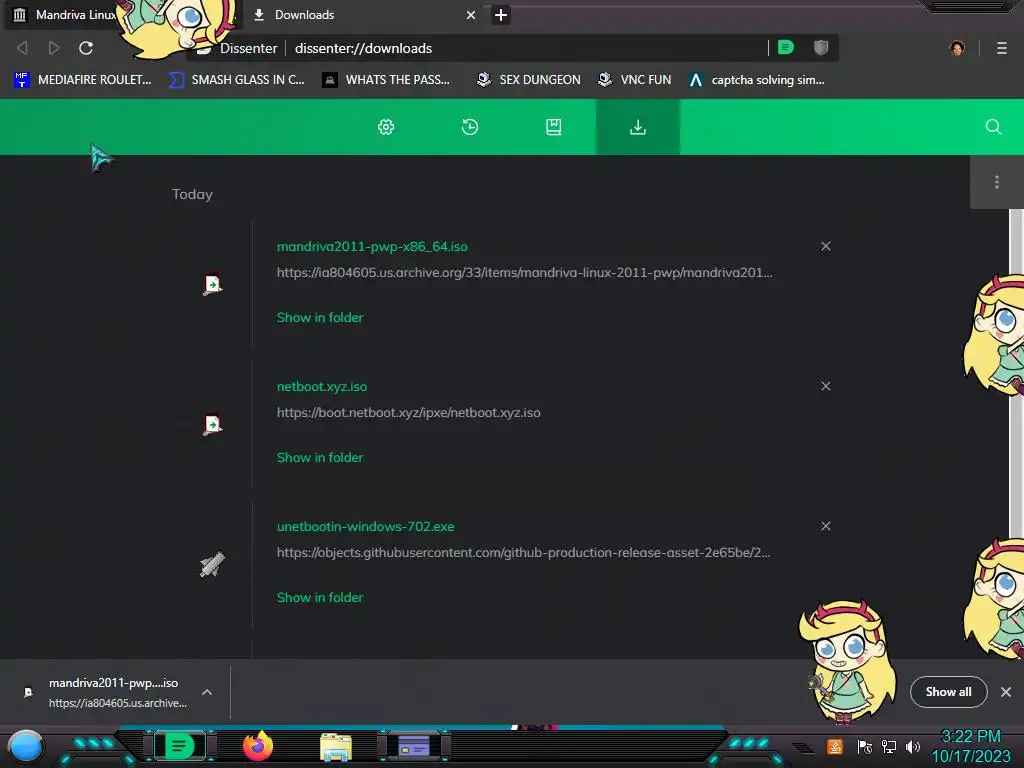Viewport: 1024px width, 768px height.
Task: Launch Firefox from the taskbar
Action: [x=258, y=746]
